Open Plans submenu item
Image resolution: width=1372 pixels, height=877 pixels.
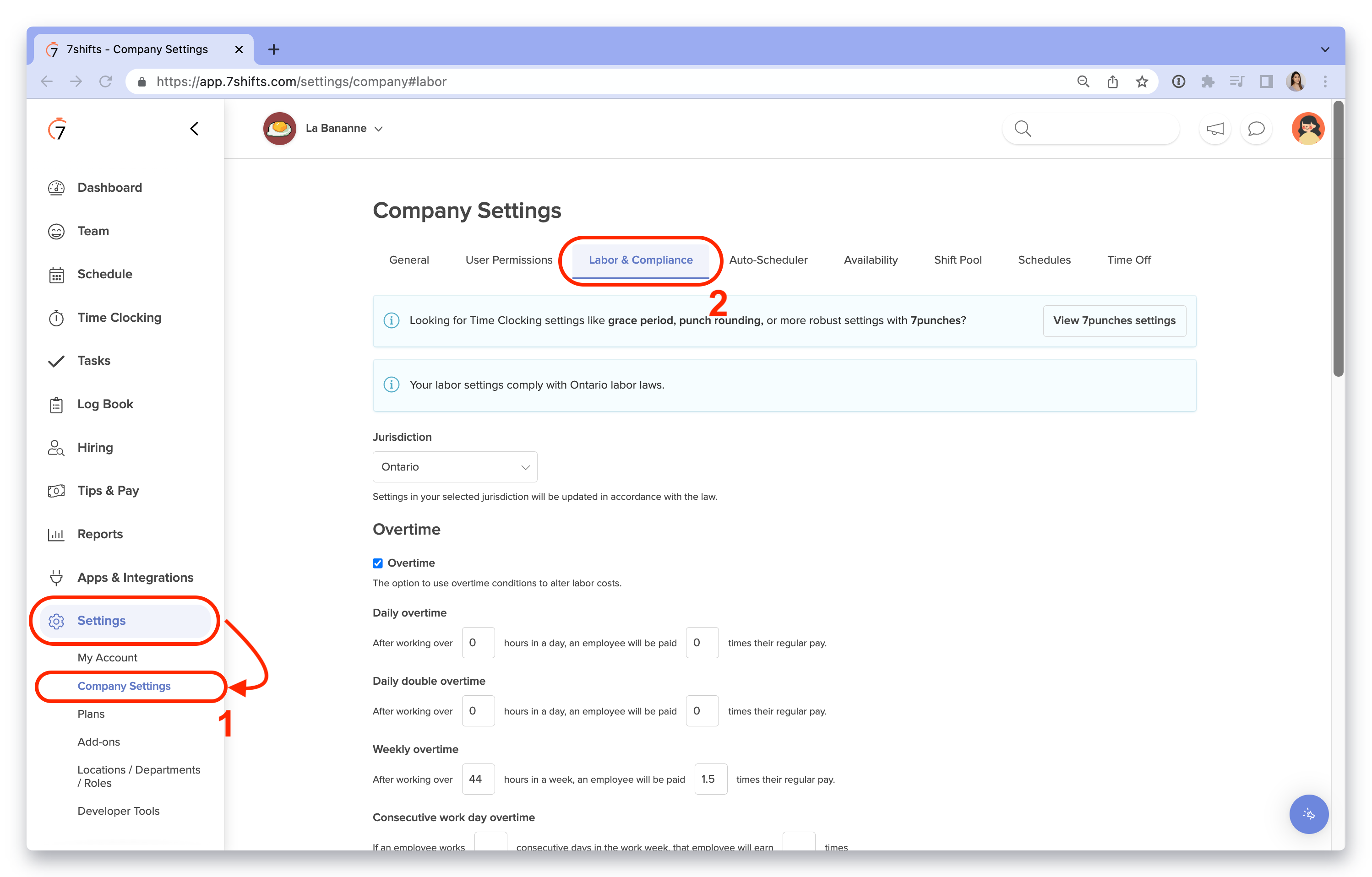pos(91,714)
